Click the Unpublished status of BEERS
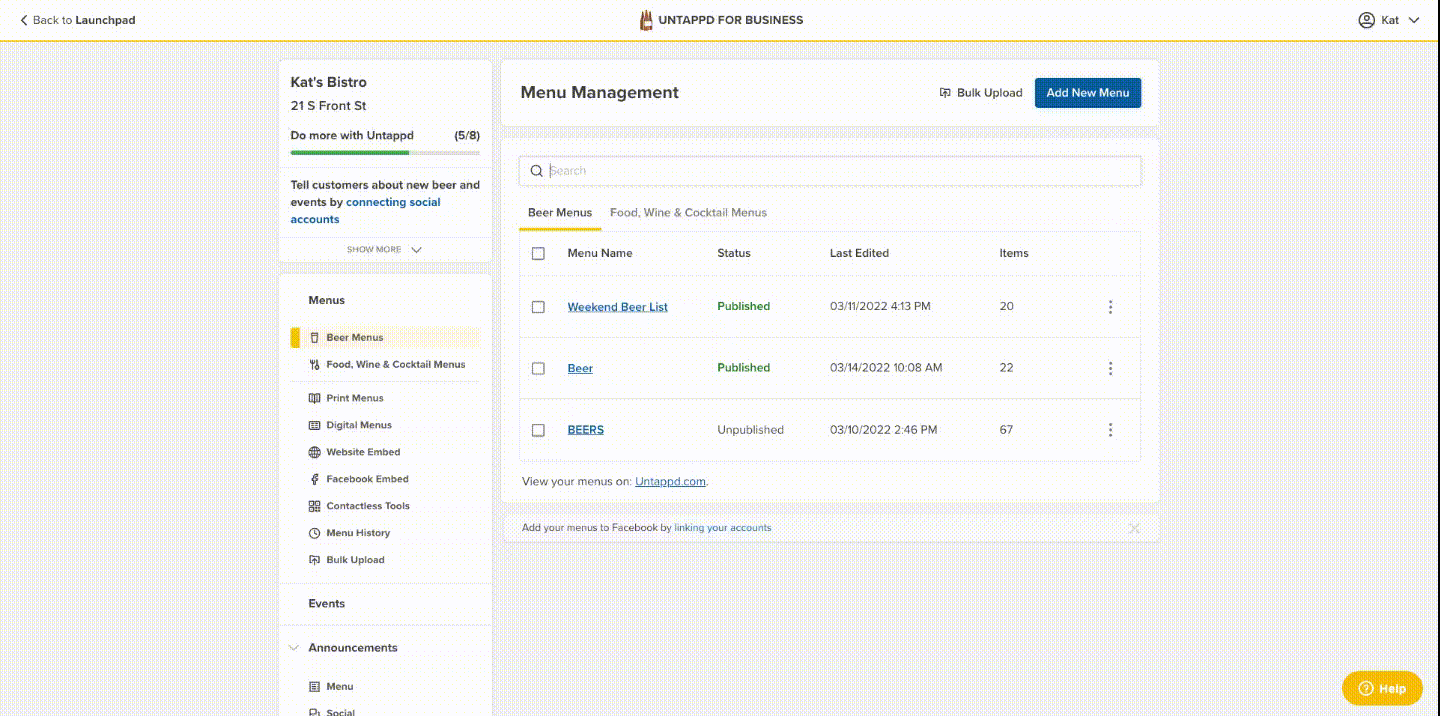The width and height of the screenshot is (1440, 716). tap(751, 430)
